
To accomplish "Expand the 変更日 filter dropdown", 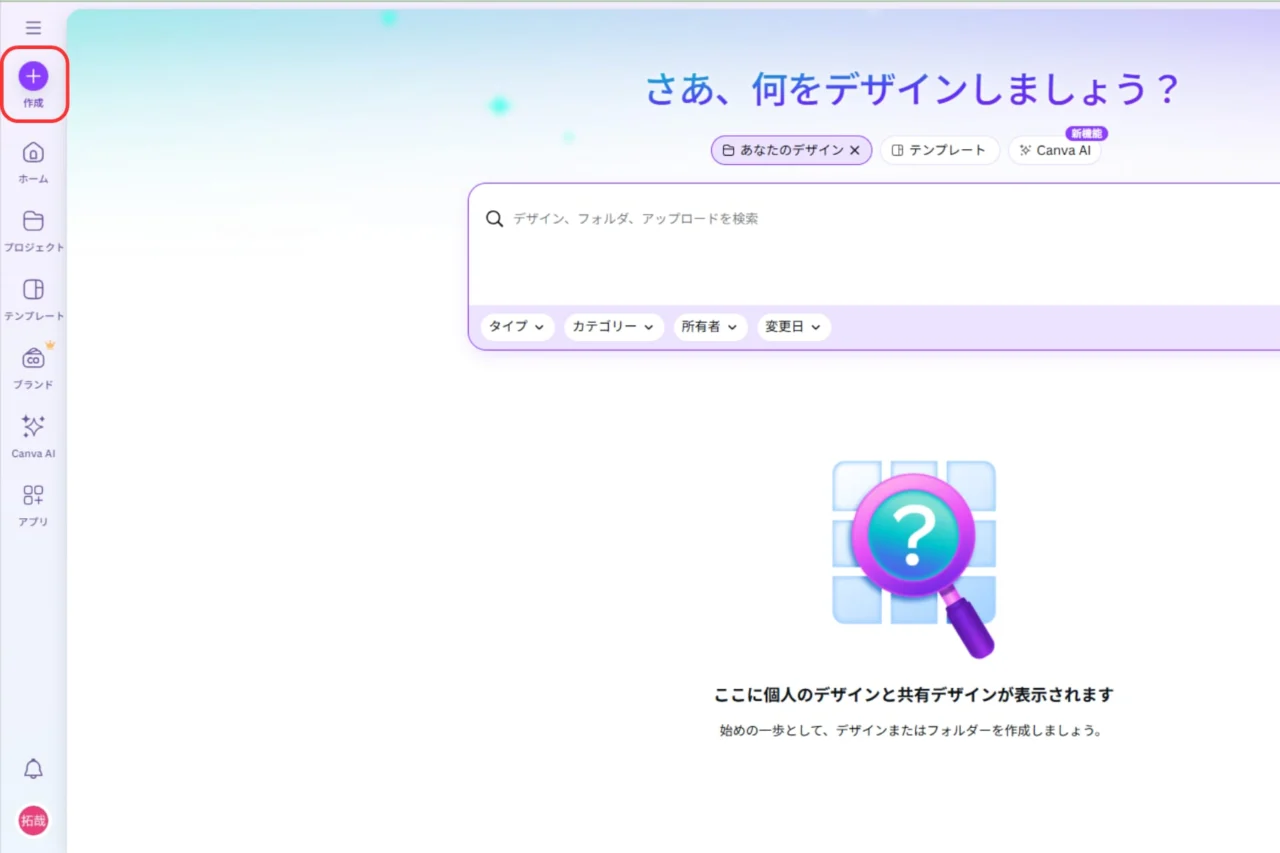I will point(793,327).
